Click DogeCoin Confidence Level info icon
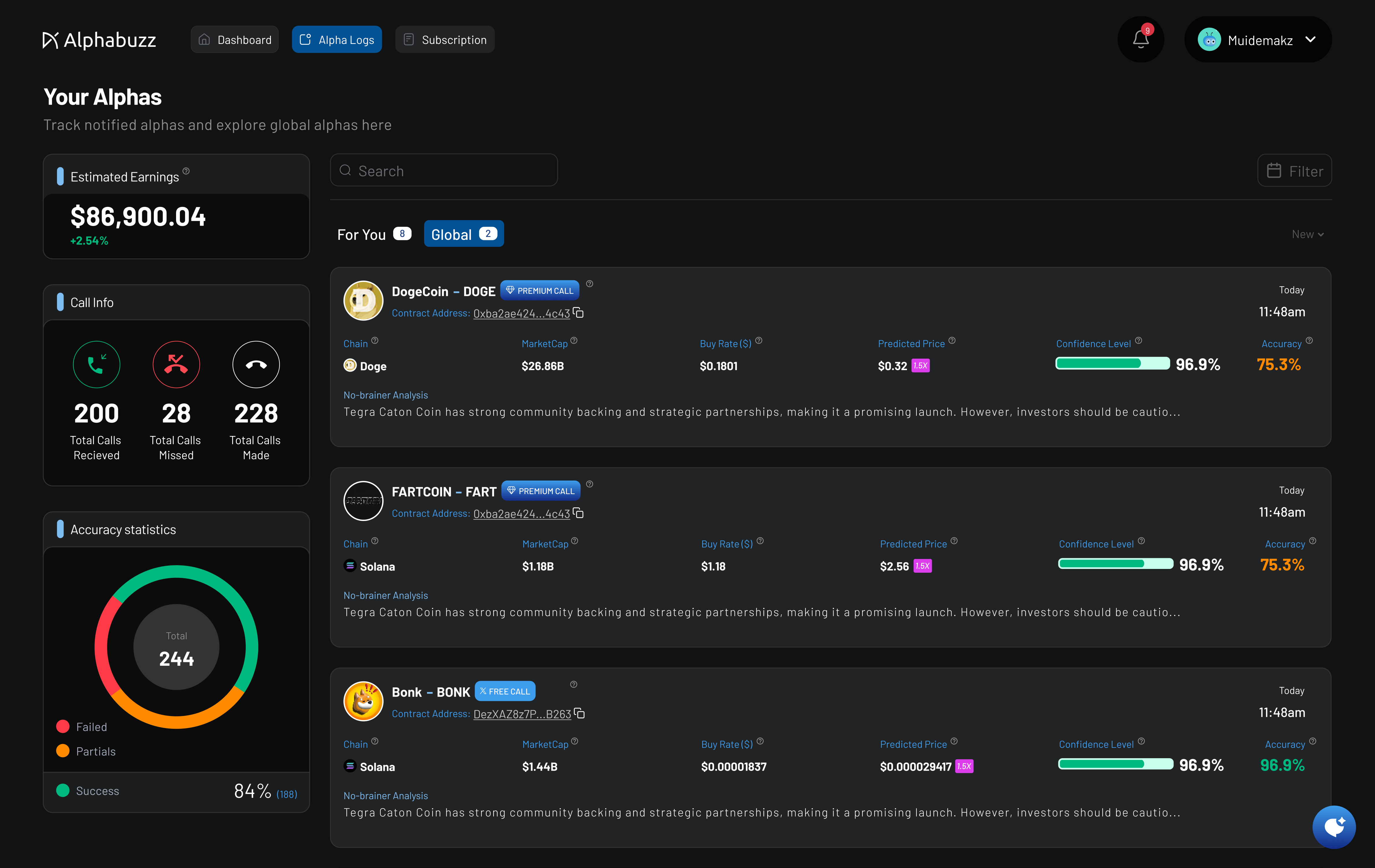This screenshot has height=868, width=1375. 1139,341
